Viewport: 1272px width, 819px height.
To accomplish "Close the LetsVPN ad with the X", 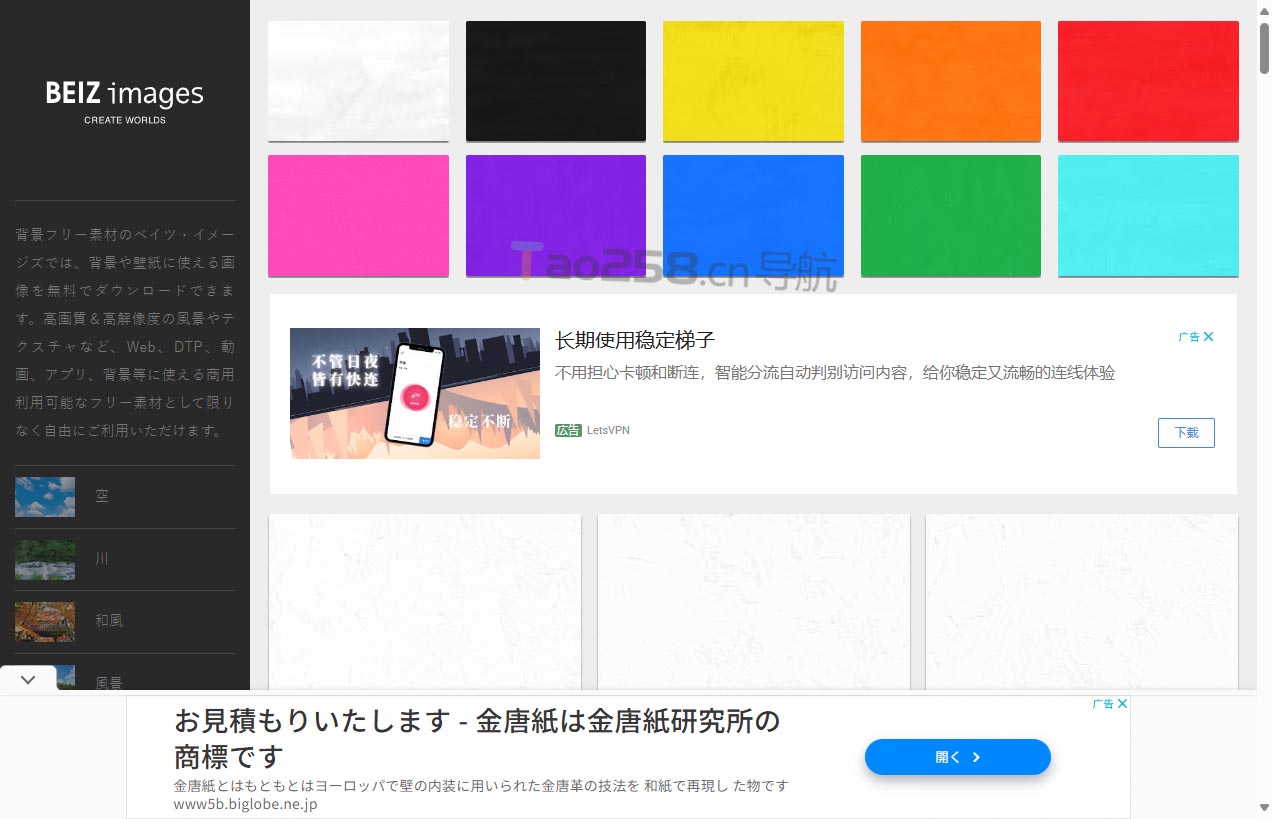I will tap(1209, 337).
